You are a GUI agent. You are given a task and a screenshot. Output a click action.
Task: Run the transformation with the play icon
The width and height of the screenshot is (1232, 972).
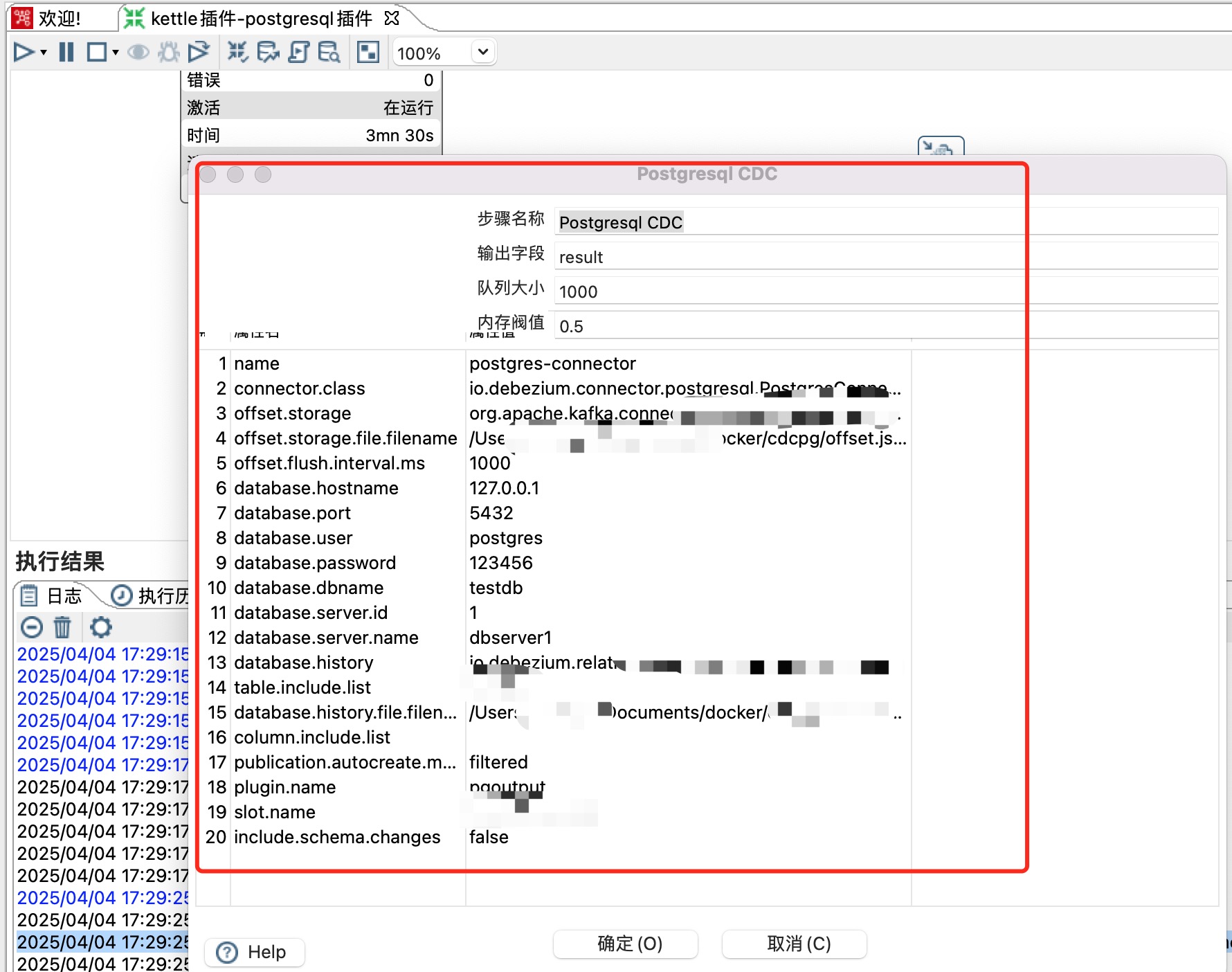24,52
